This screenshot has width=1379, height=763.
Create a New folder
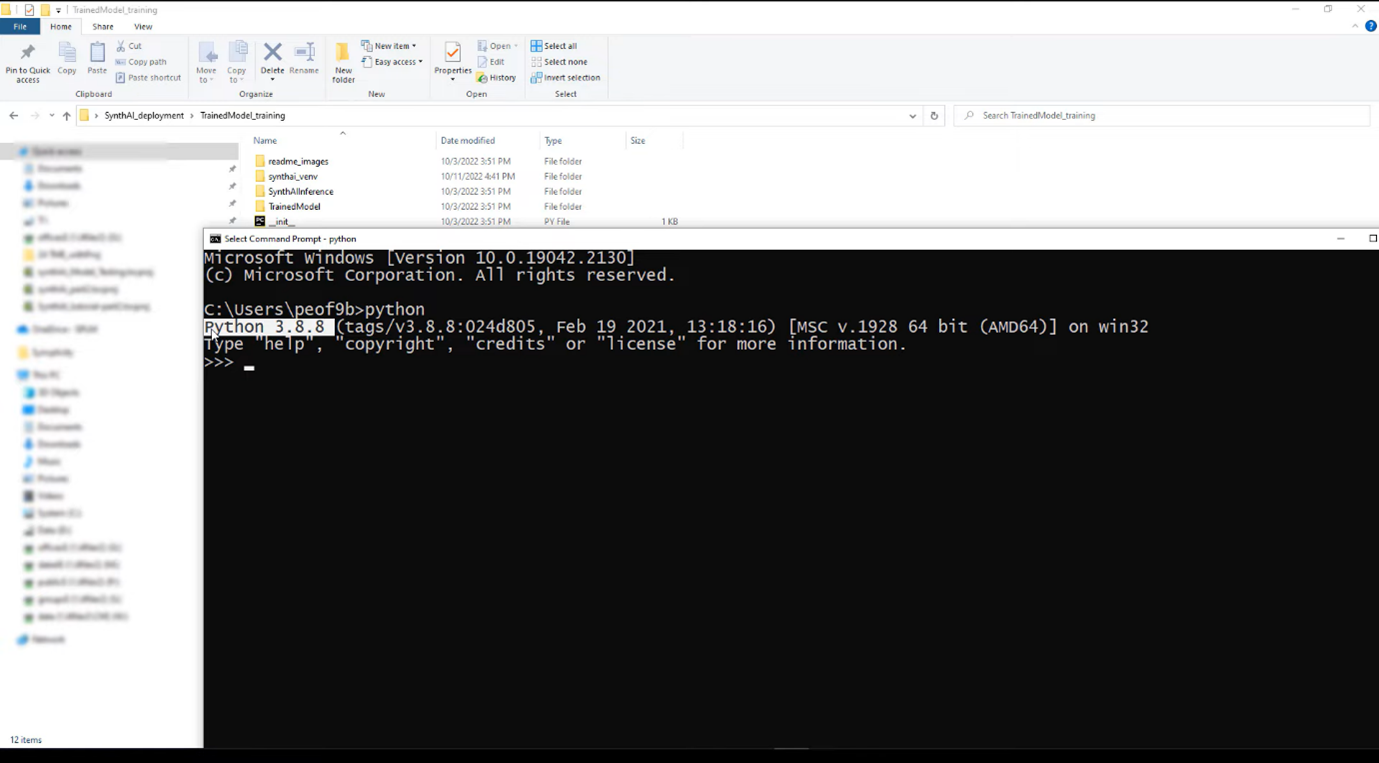[343, 62]
